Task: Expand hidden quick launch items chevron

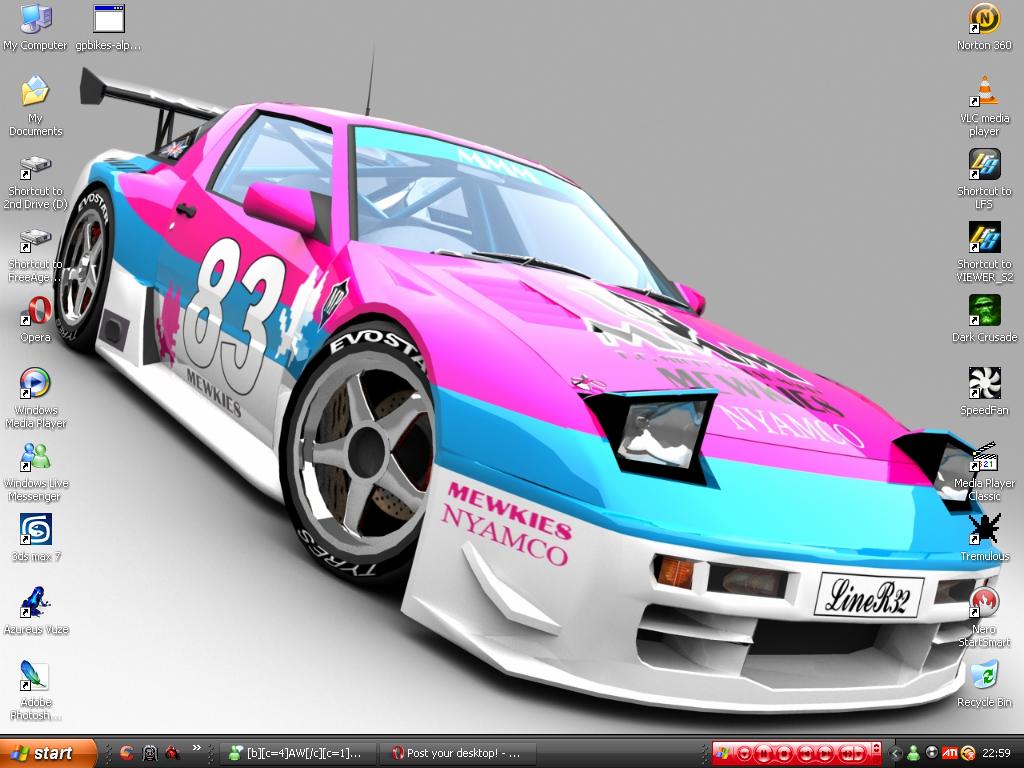Action: click(197, 748)
